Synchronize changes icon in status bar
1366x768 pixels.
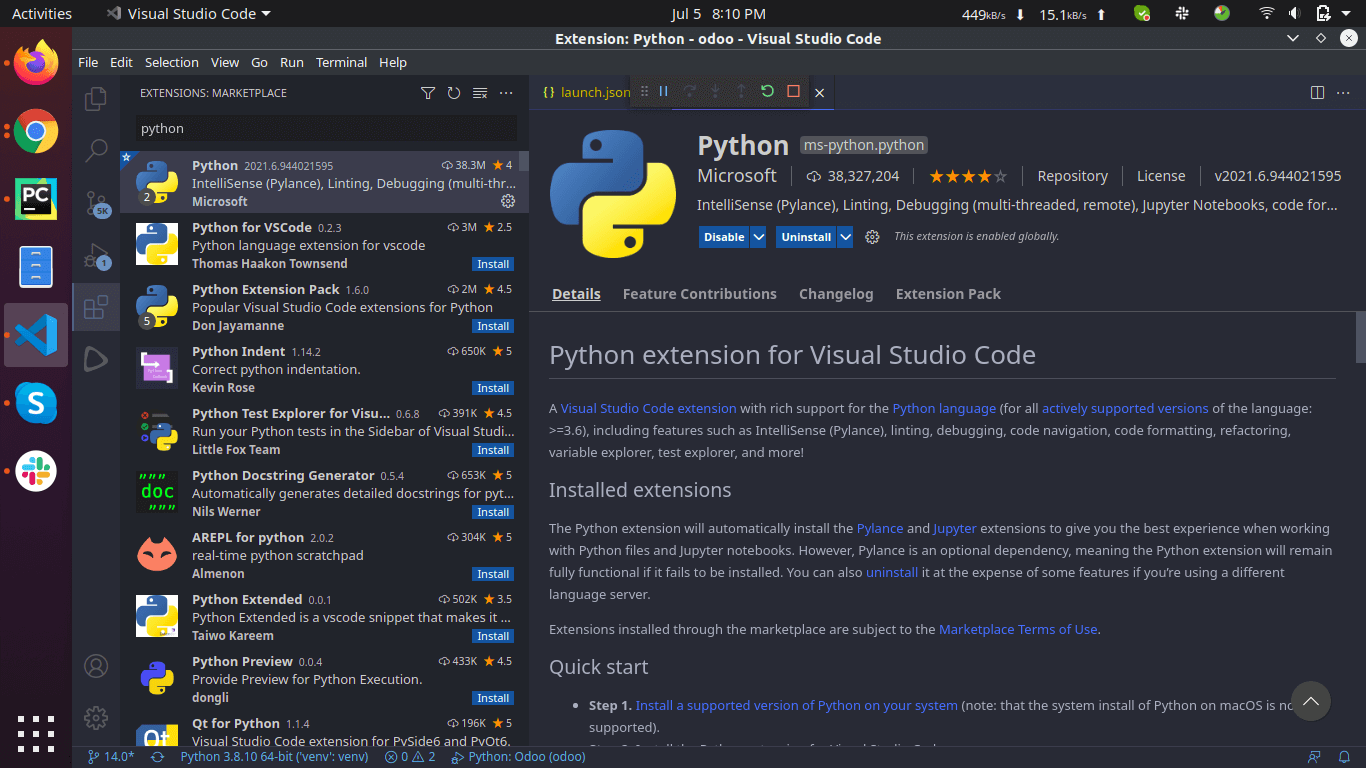(157, 757)
